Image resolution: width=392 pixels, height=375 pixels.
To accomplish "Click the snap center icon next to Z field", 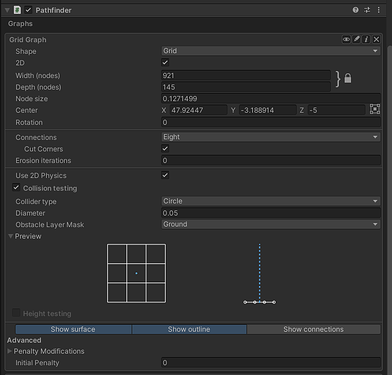I will (x=375, y=109).
